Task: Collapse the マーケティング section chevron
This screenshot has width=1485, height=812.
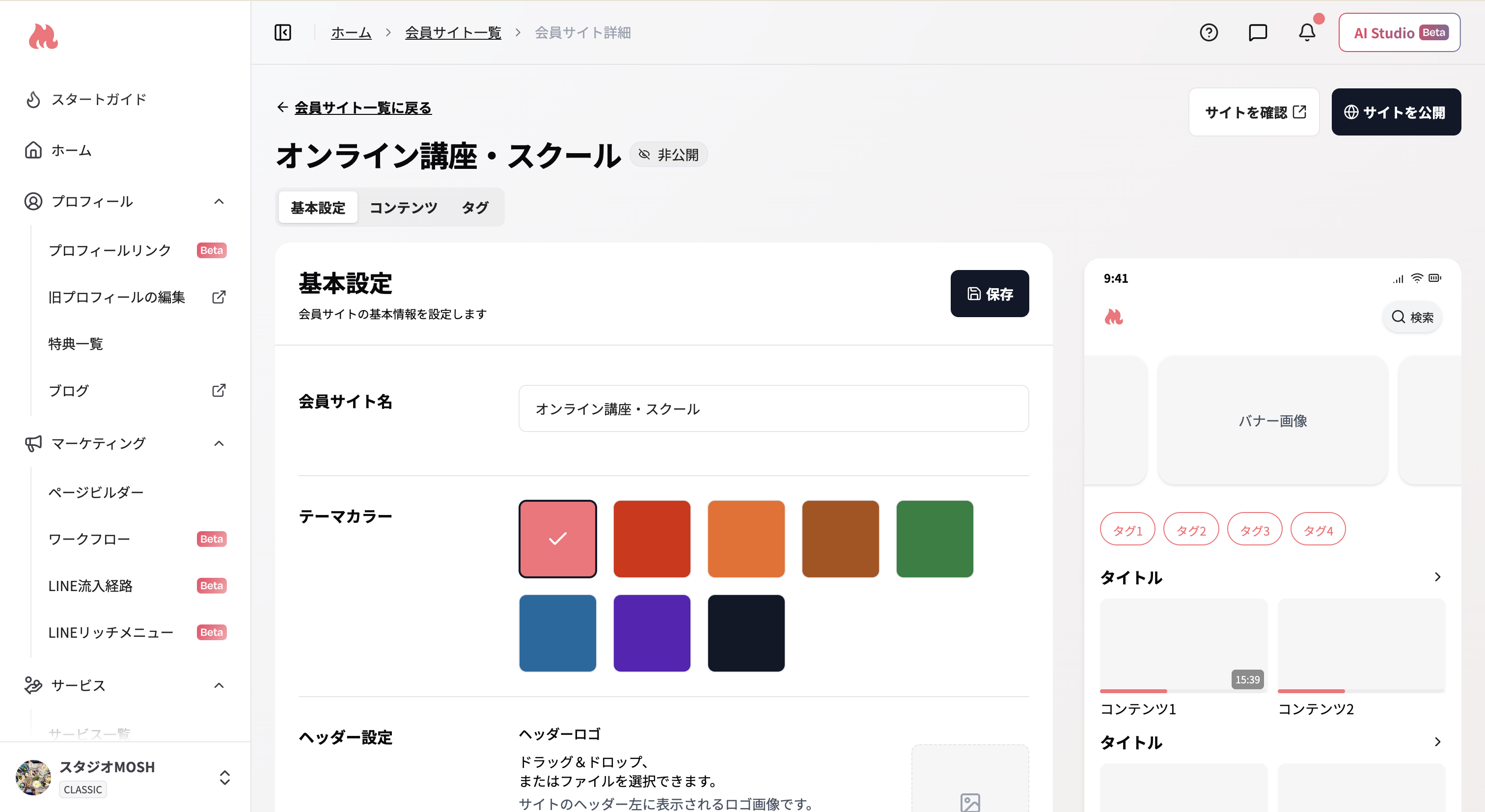Action: click(219, 443)
